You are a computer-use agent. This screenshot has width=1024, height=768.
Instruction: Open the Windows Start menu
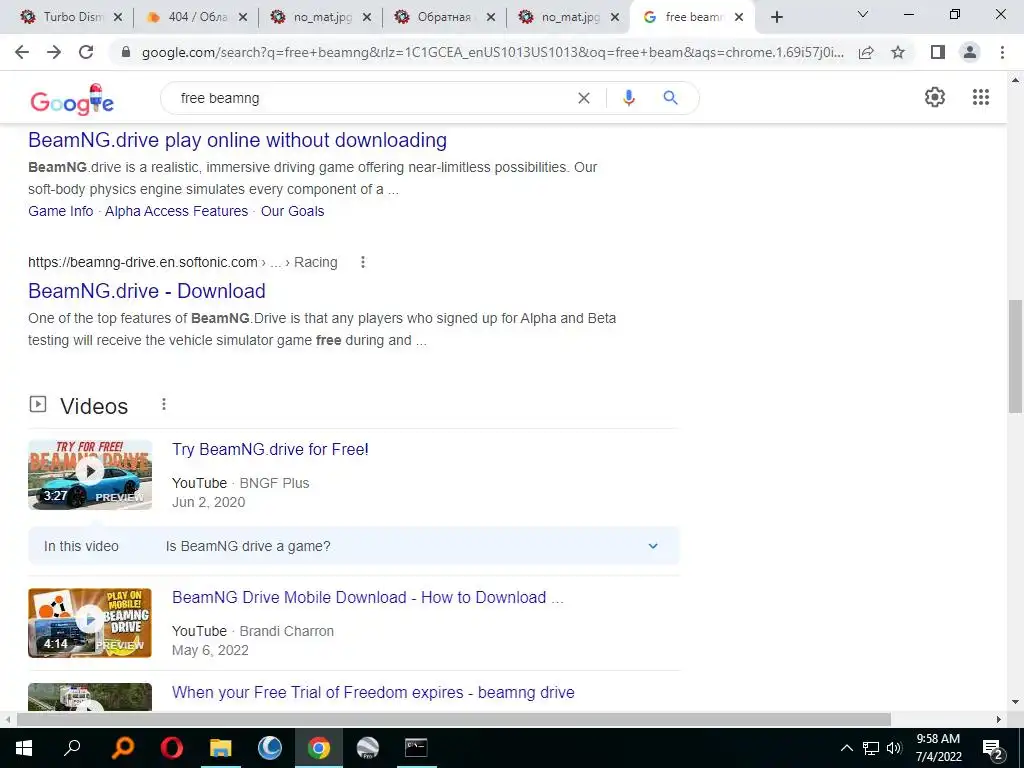tap(24, 748)
